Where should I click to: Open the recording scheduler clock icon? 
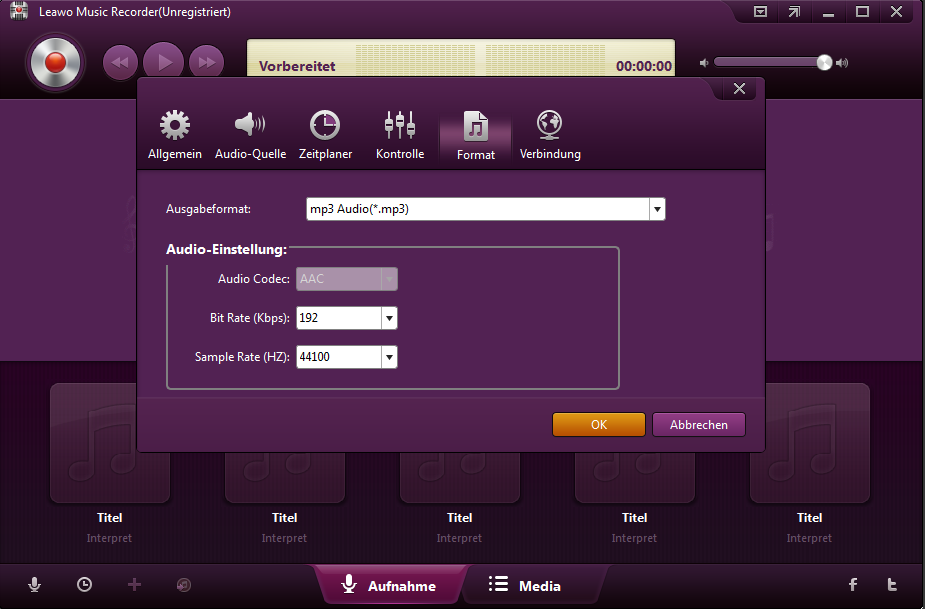tap(84, 585)
